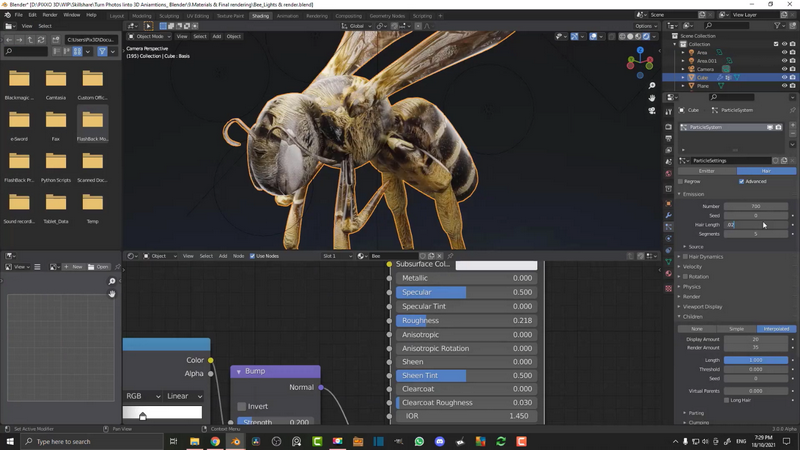
Task: Open the Output properties tab icon
Action: (668, 138)
